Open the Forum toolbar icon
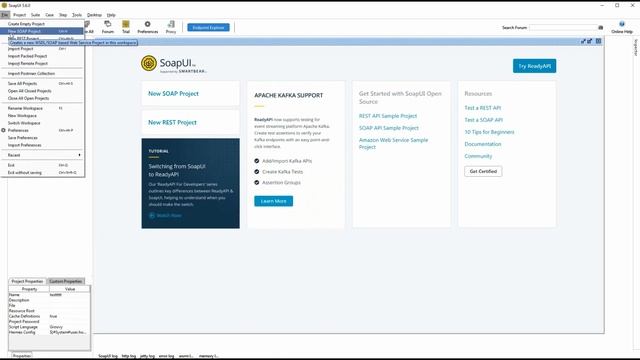The height and width of the screenshot is (360, 640). click(108, 27)
